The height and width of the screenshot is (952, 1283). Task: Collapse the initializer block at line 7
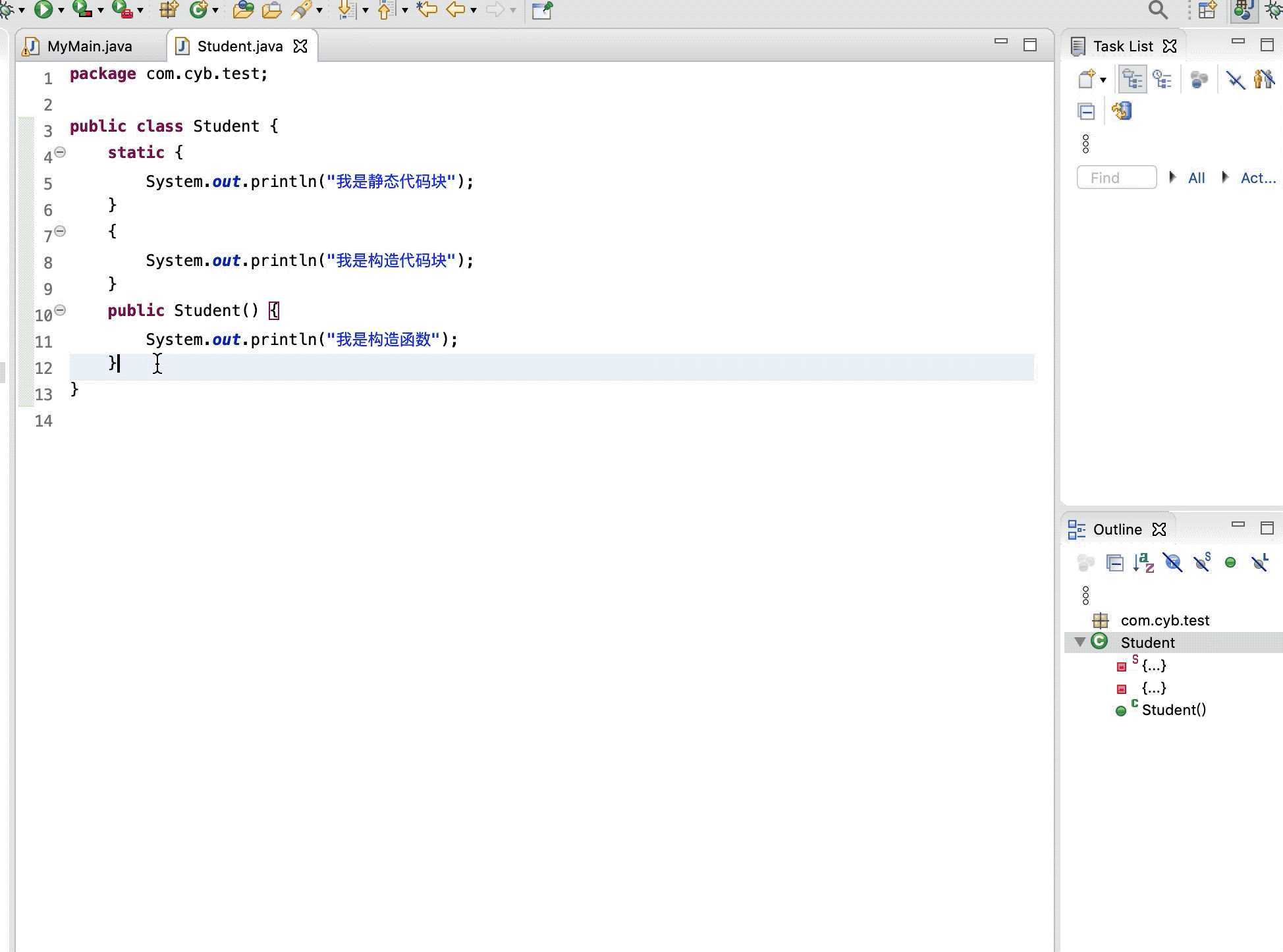click(x=60, y=231)
